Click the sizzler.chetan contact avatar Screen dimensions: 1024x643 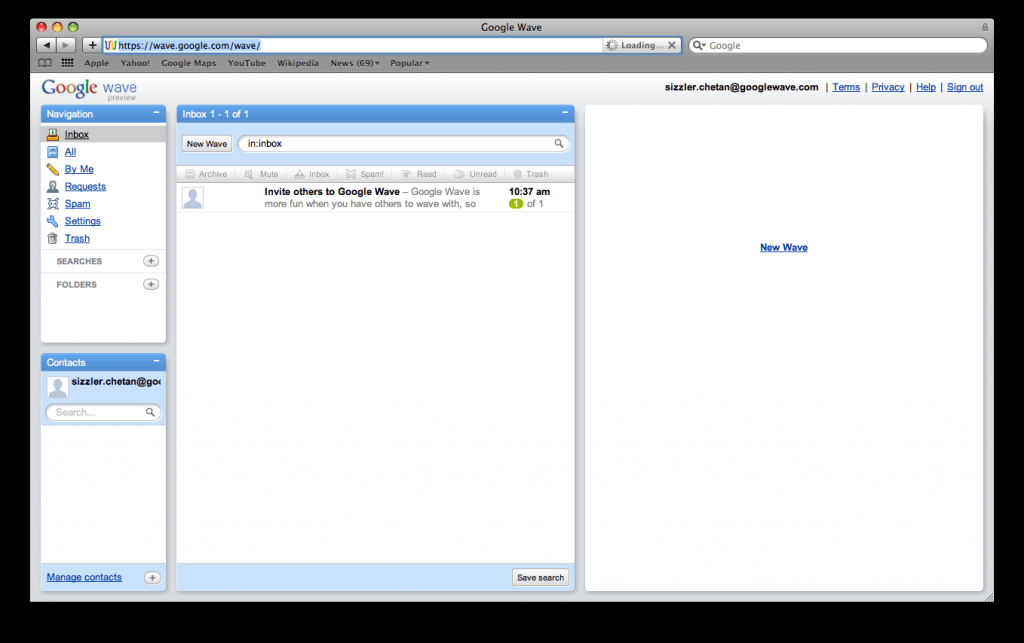57,387
